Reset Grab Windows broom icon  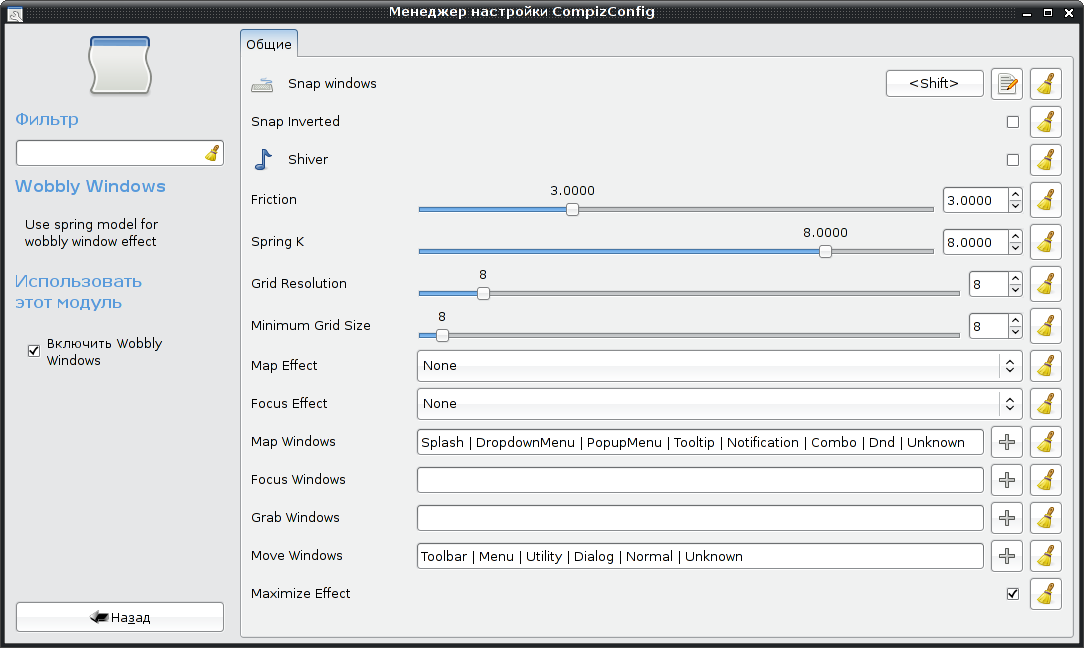[x=1045, y=518]
